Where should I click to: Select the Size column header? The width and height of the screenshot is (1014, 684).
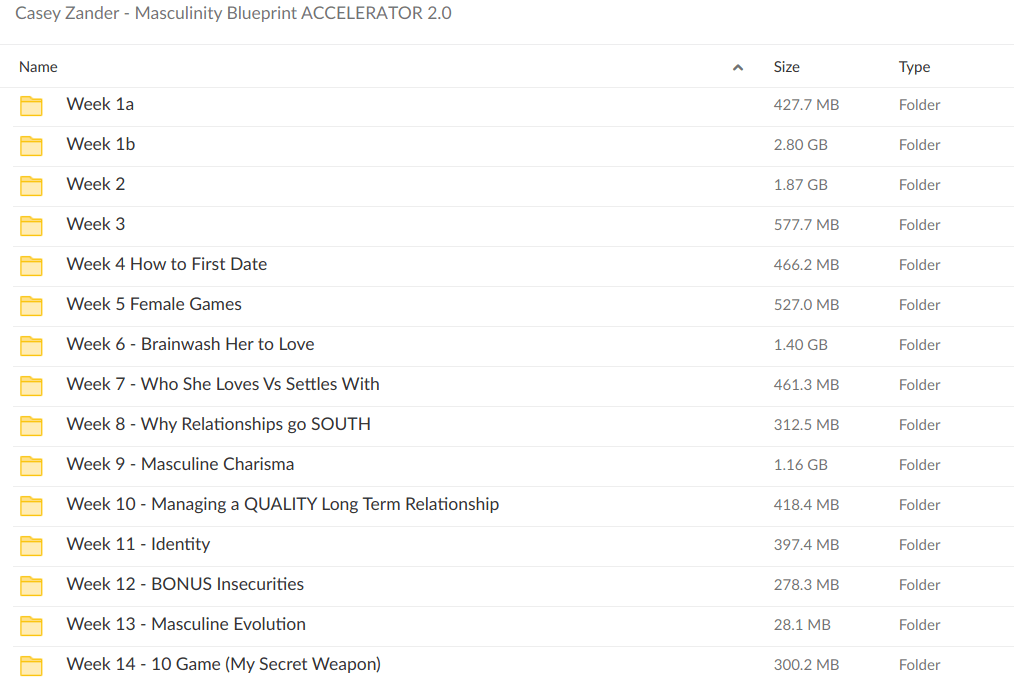(786, 67)
